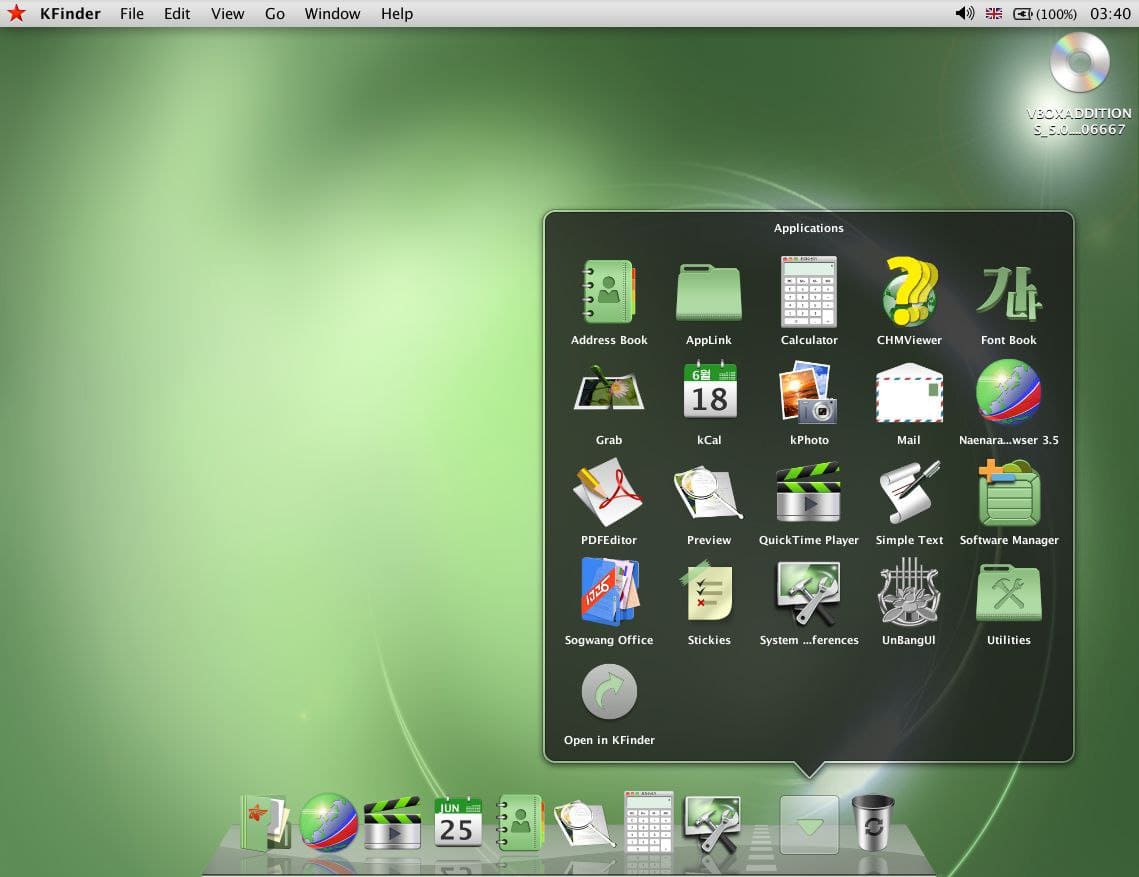Open the Software Manager app
Image resolution: width=1139 pixels, height=877 pixels.
[1008, 492]
